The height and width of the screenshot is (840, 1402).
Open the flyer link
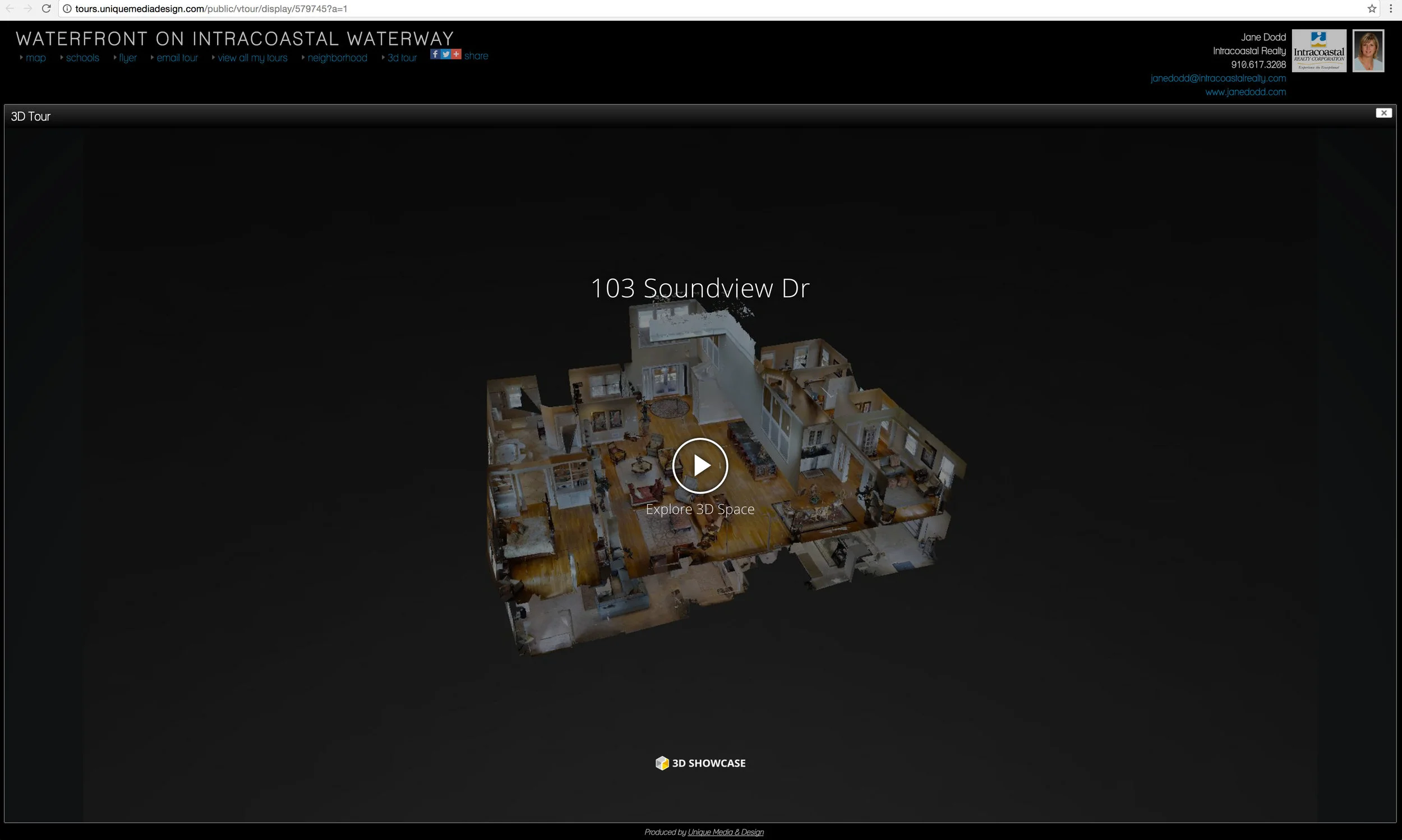[x=127, y=58]
